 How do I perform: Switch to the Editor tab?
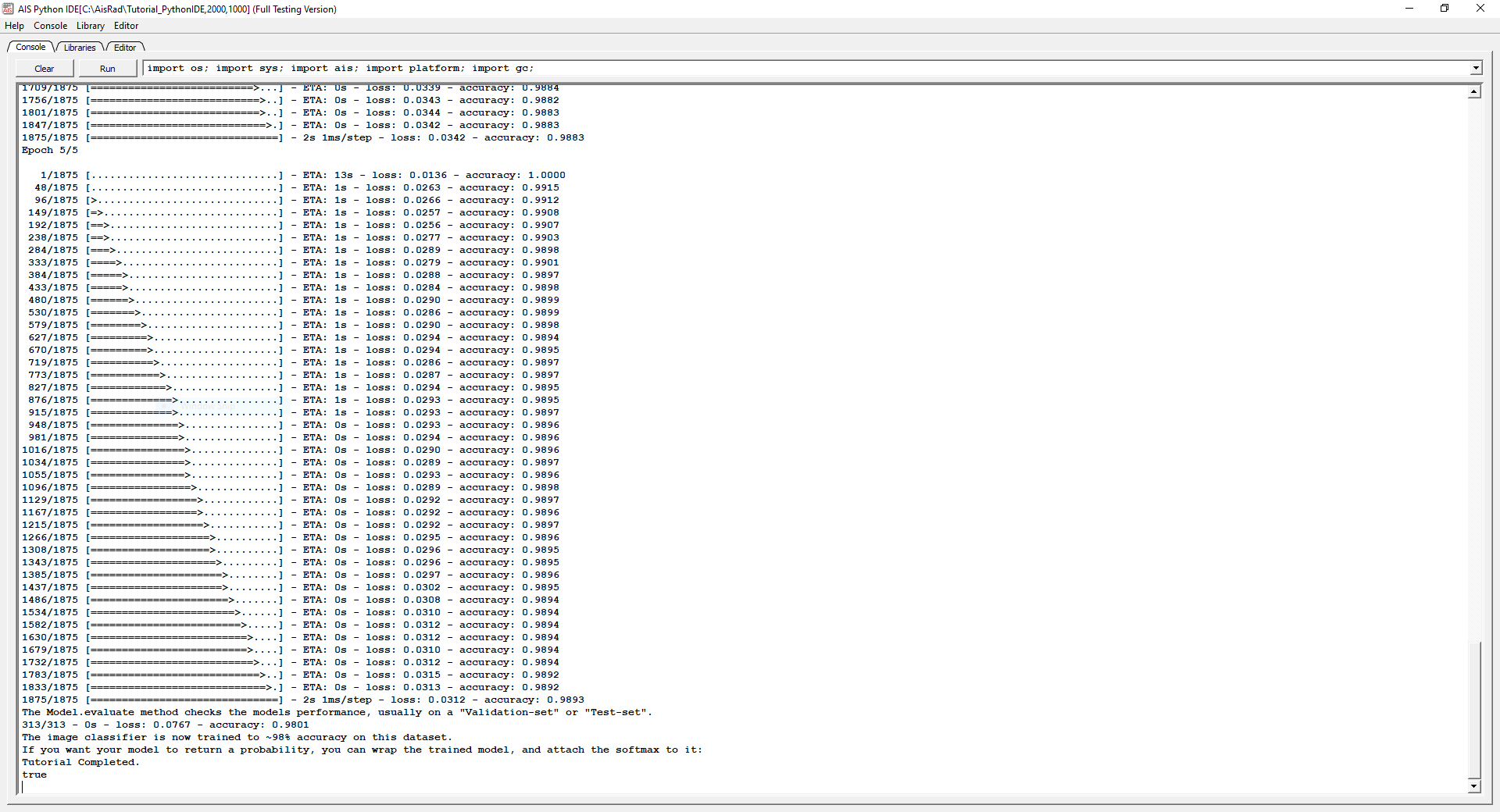pos(124,48)
